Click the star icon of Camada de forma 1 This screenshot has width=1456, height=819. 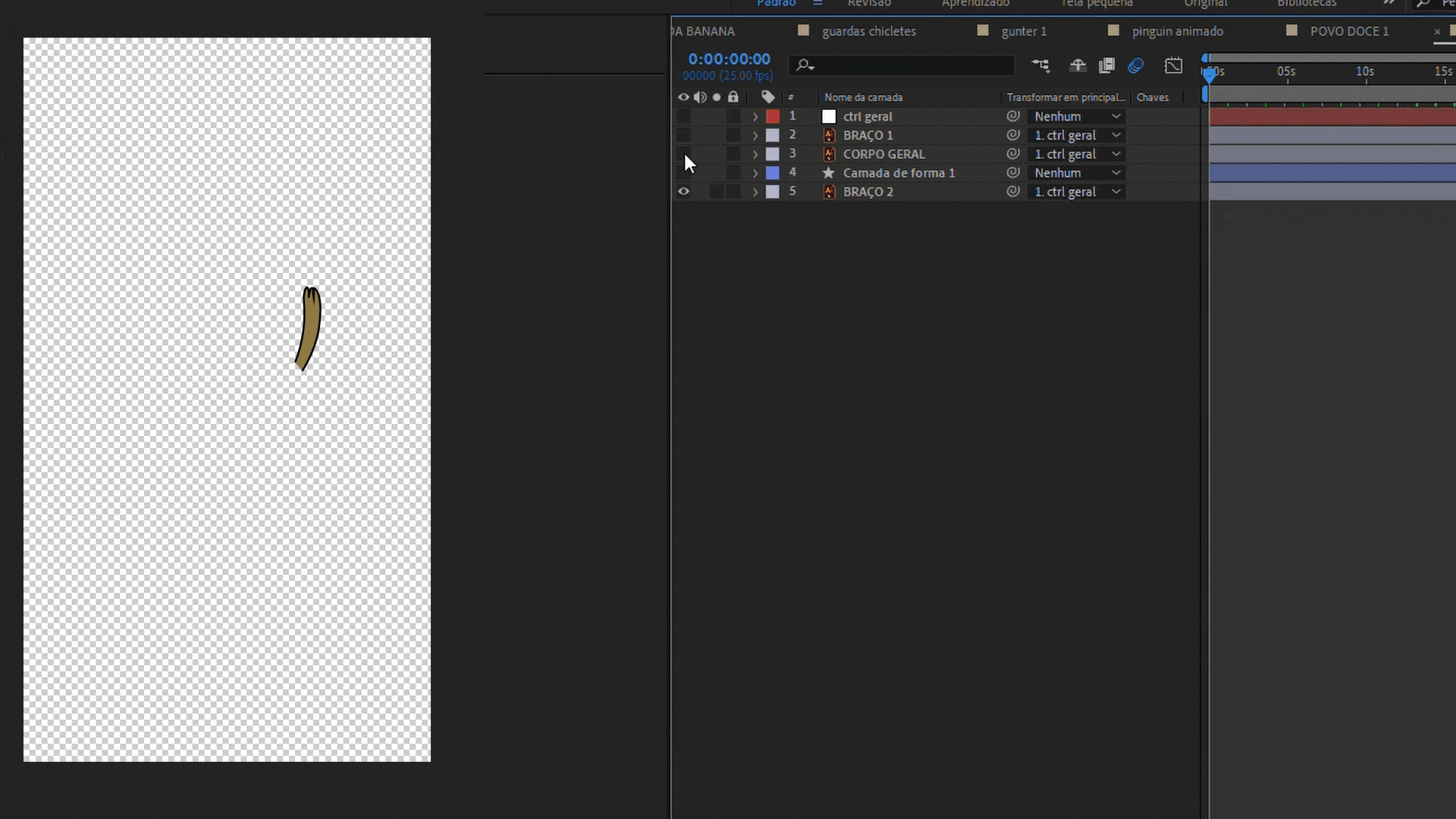829,173
